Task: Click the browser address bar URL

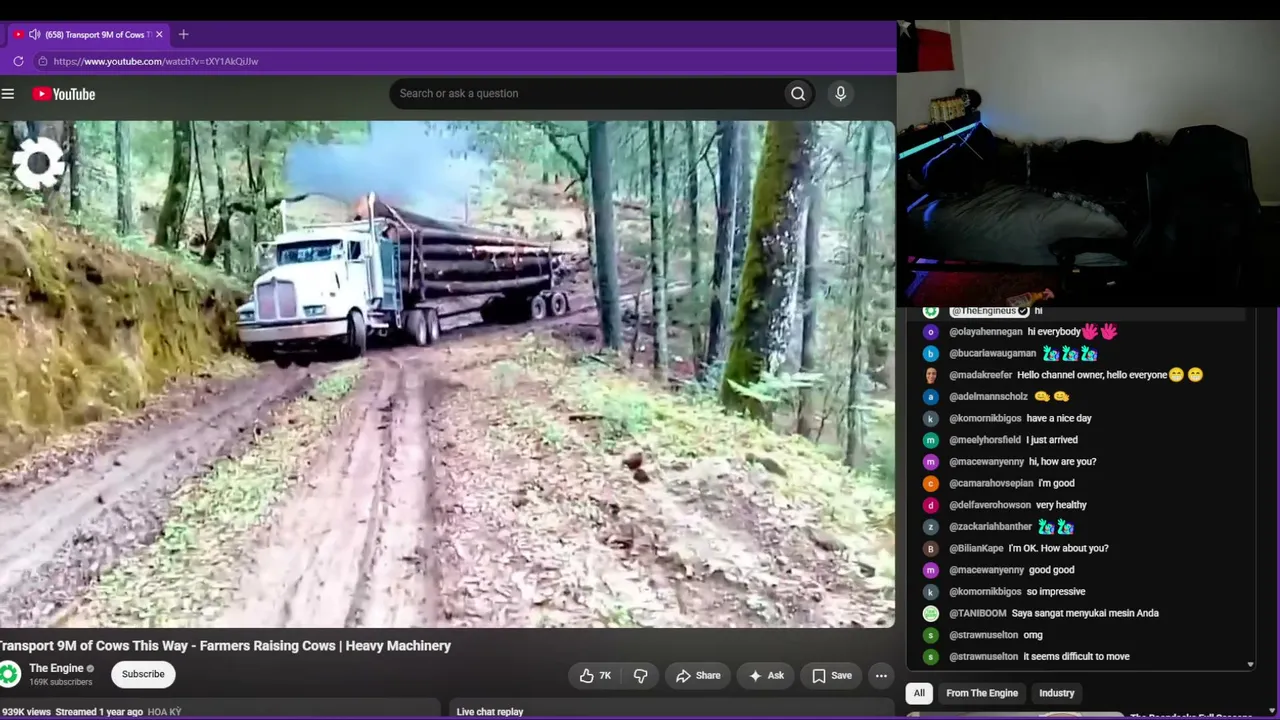Action: click(x=156, y=61)
